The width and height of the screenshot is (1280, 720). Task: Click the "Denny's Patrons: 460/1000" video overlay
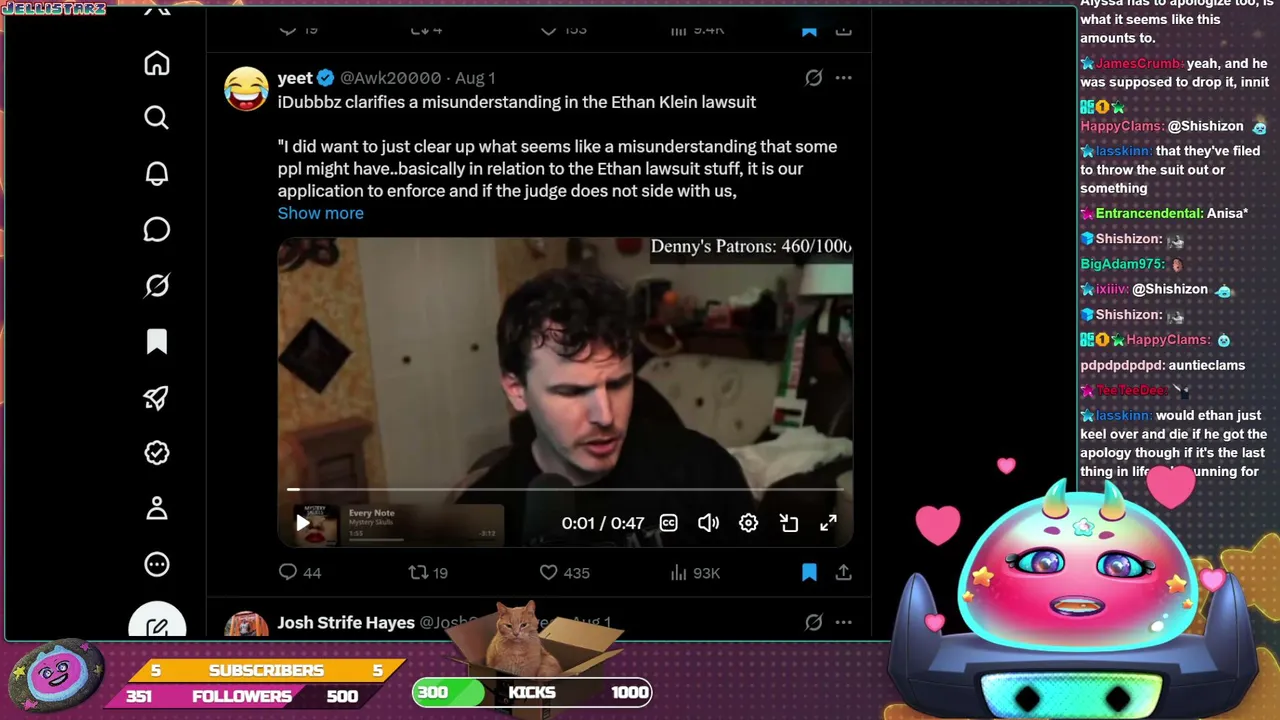tap(751, 246)
